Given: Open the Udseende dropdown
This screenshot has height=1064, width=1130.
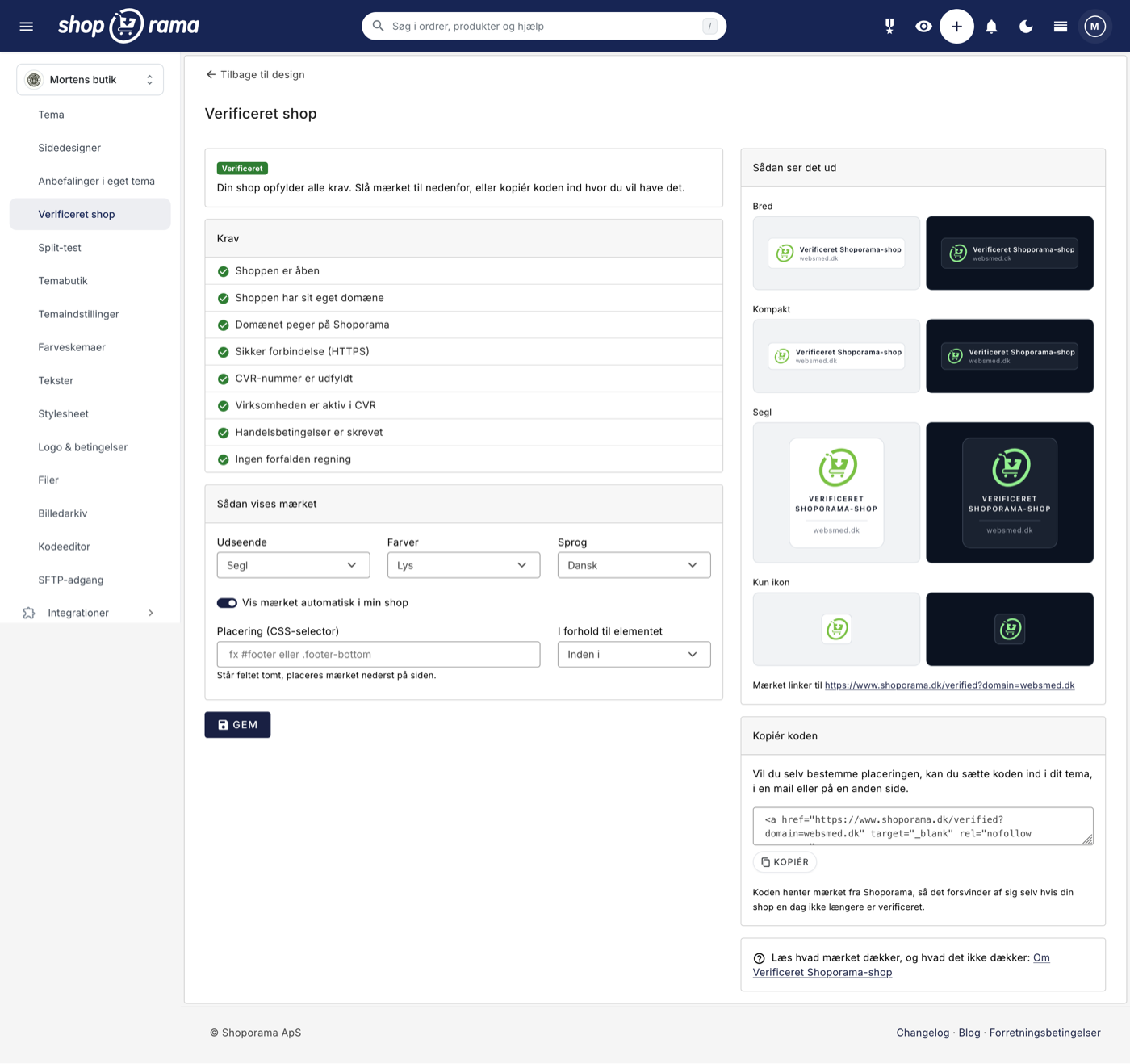Looking at the screenshot, I should pyautogui.click(x=293, y=565).
